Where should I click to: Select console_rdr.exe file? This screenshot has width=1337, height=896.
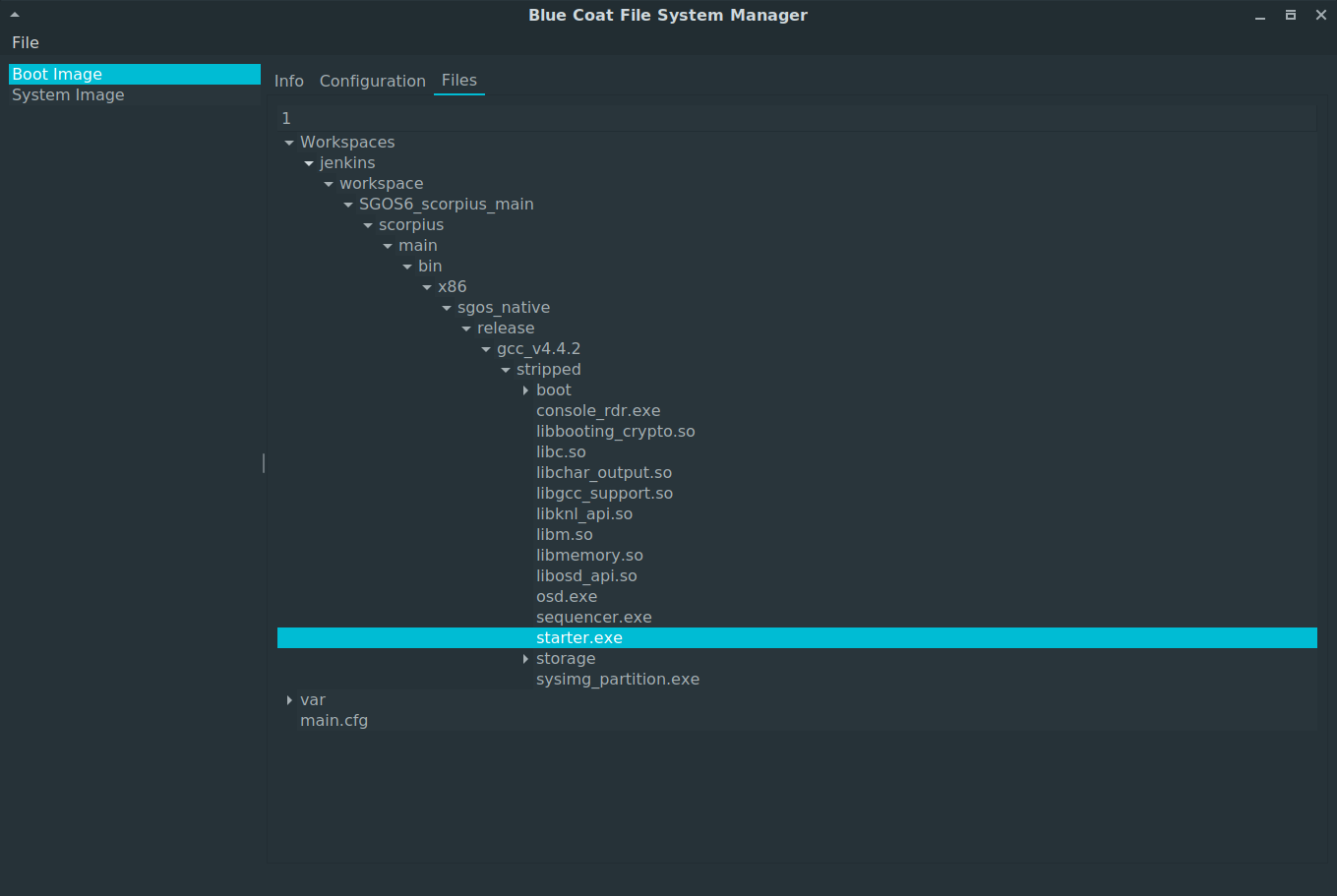click(x=598, y=411)
